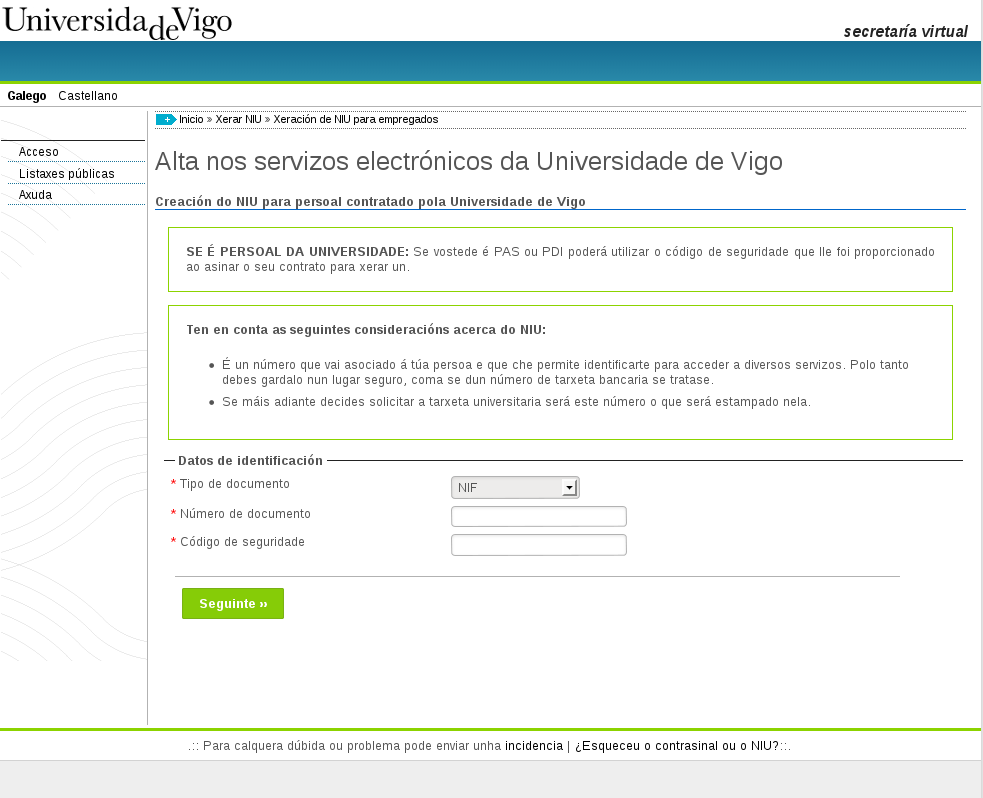Open the incidencia link in the footer
The height and width of the screenshot is (798, 983).
tap(534, 746)
